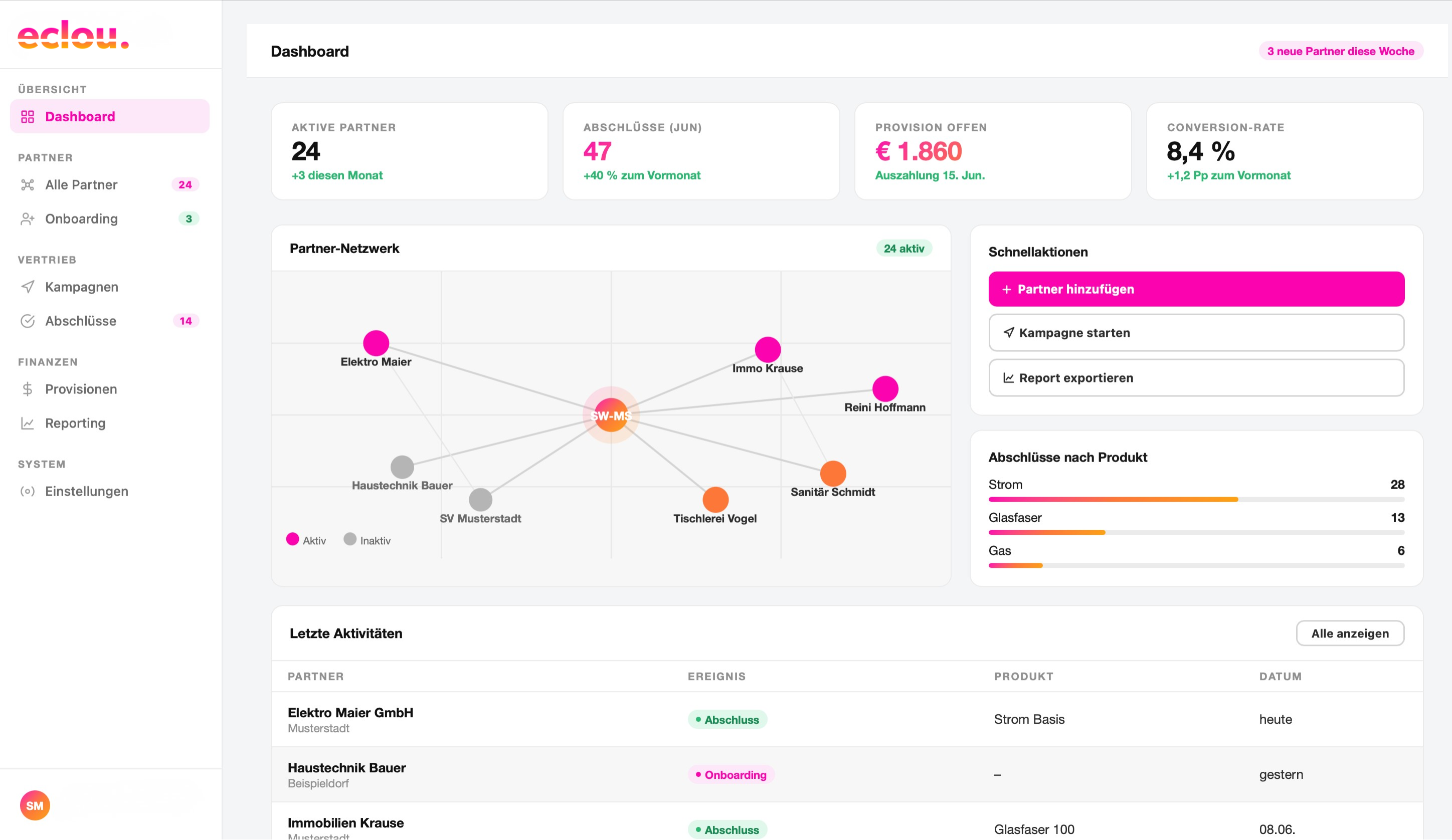Click Alle anzeigen in Letzte Aktivitäten

1349,633
